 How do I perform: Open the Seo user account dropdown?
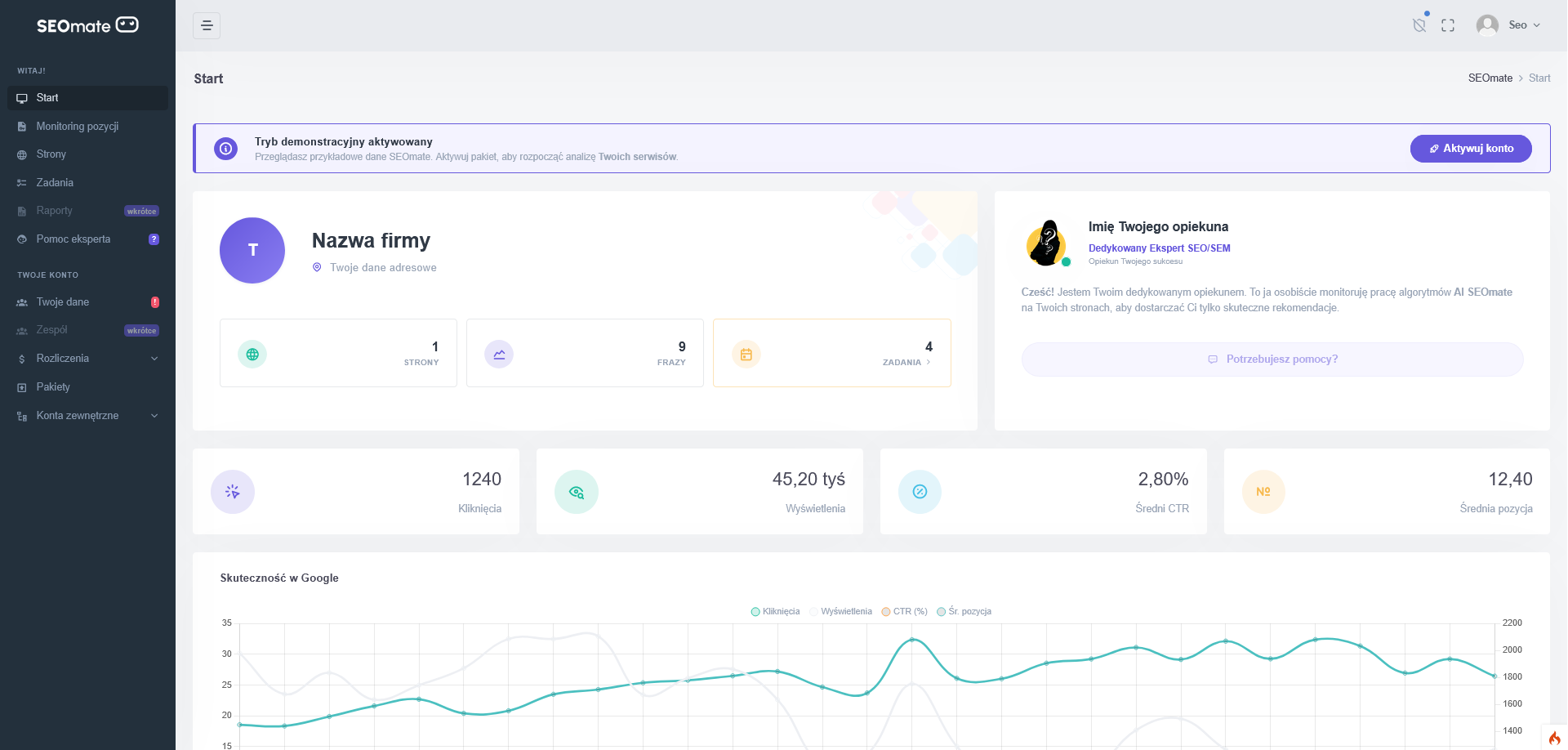1508,25
